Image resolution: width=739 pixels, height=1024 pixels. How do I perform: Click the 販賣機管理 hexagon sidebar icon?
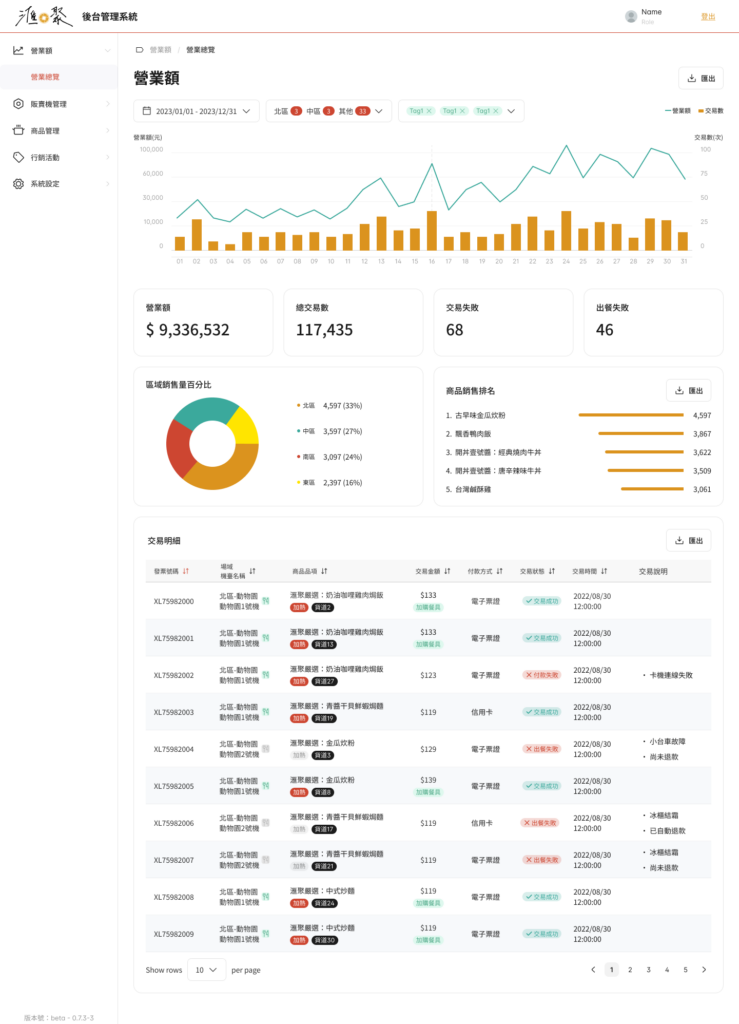(18, 104)
